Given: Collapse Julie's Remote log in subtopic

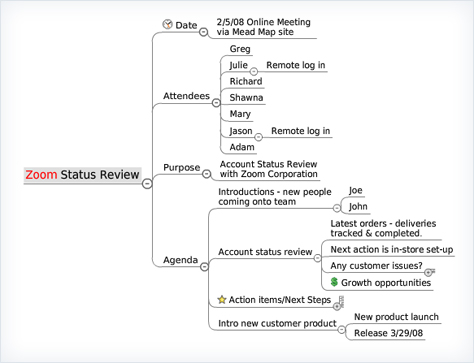Looking at the screenshot, I should click(254, 71).
